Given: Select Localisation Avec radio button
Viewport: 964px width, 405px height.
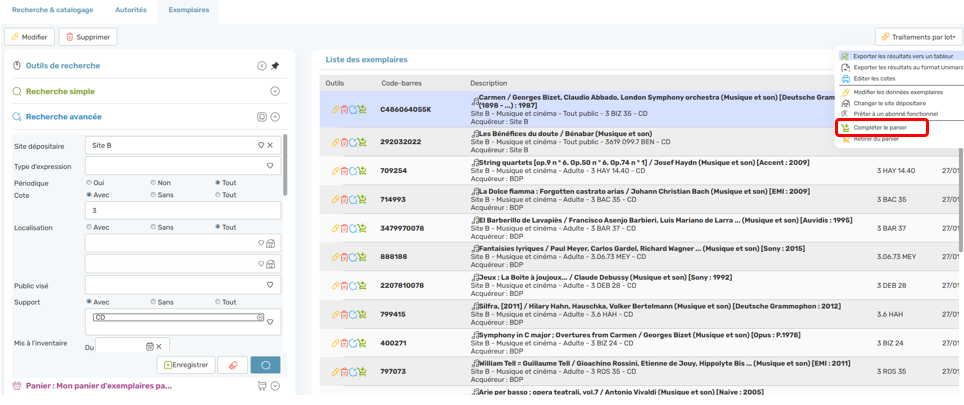Looking at the screenshot, I should (x=89, y=227).
